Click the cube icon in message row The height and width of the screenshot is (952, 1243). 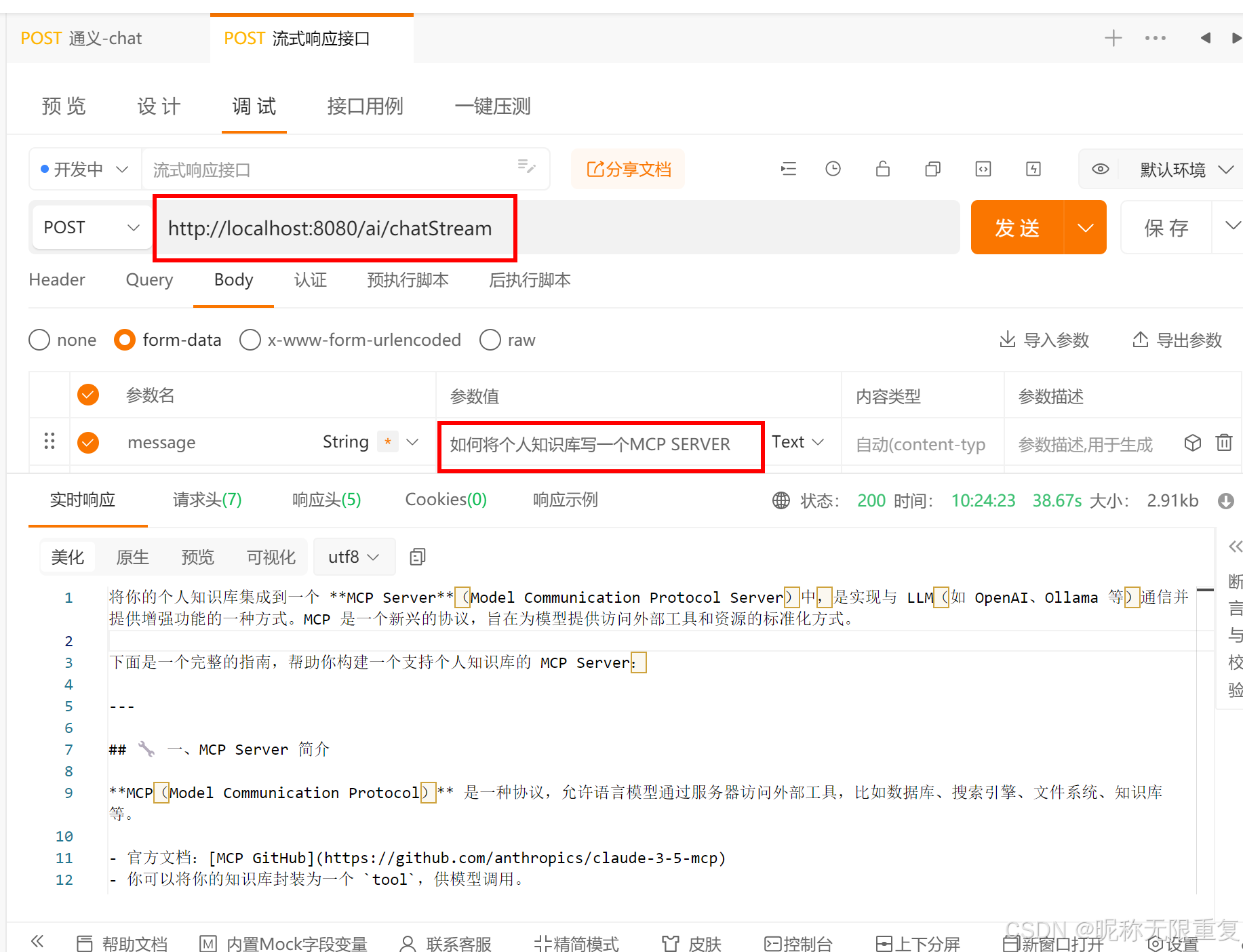tap(1192, 443)
